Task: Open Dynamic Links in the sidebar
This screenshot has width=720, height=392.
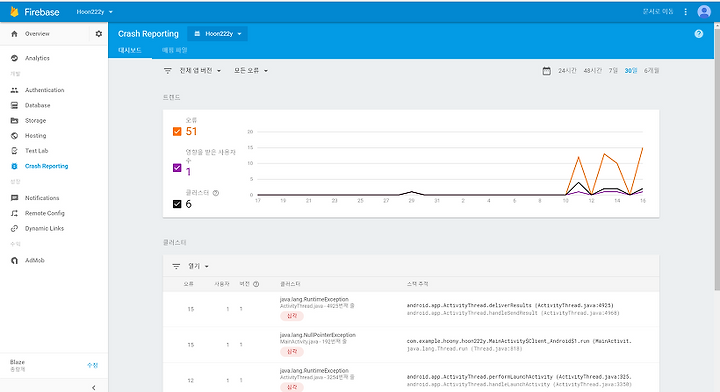Action: tap(44, 228)
